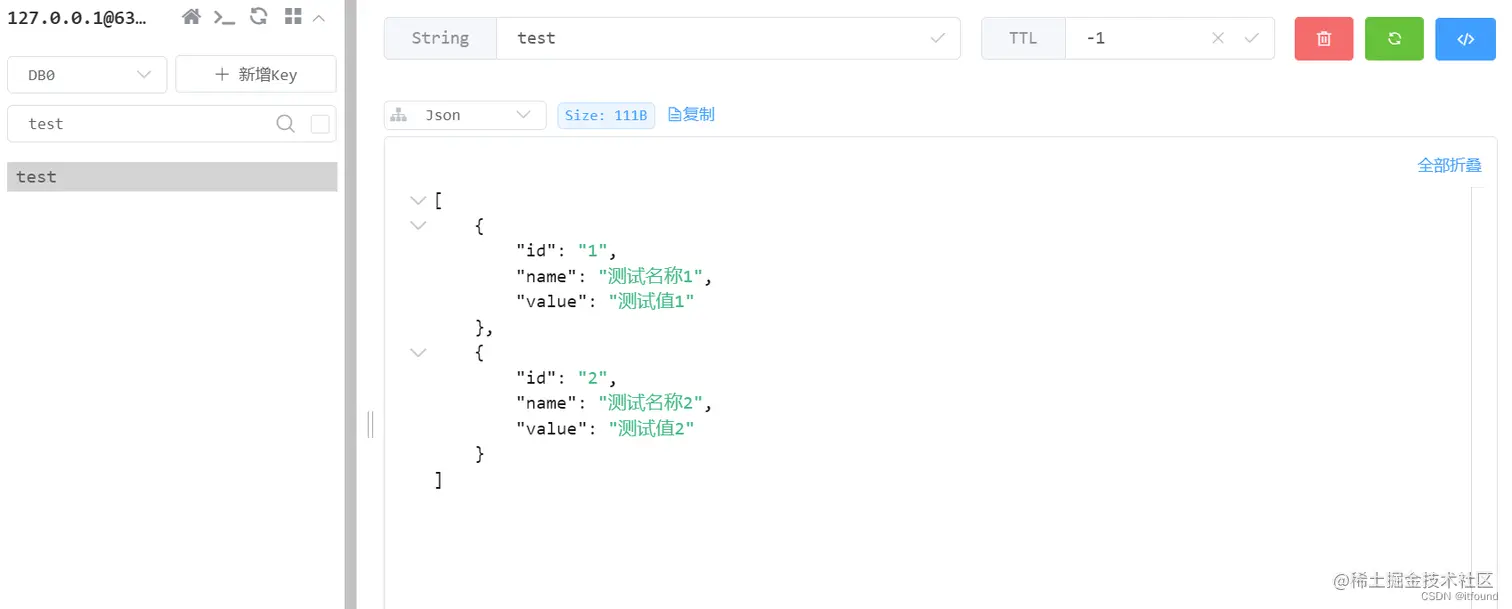Image resolution: width=1512 pixels, height=609 pixels.
Task: Click the confirm checkmark in the TTL field
Action: tap(1251, 38)
